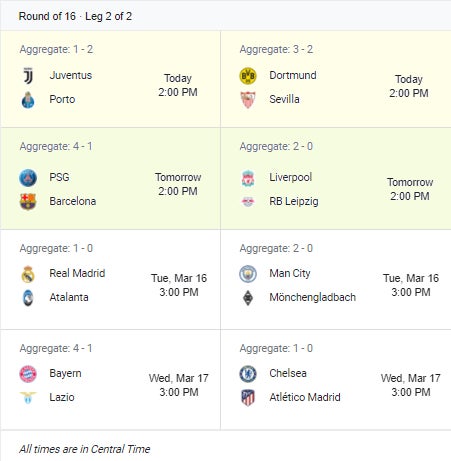This screenshot has width=451, height=461.
Task: Open the Lazio team name link
Action: point(62,397)
